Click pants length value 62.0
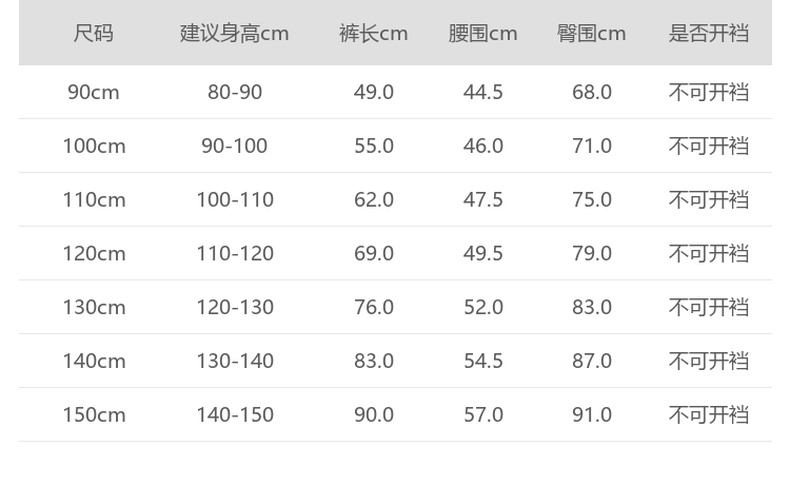This screenshot has height=485, width=790. click(374, 200)
